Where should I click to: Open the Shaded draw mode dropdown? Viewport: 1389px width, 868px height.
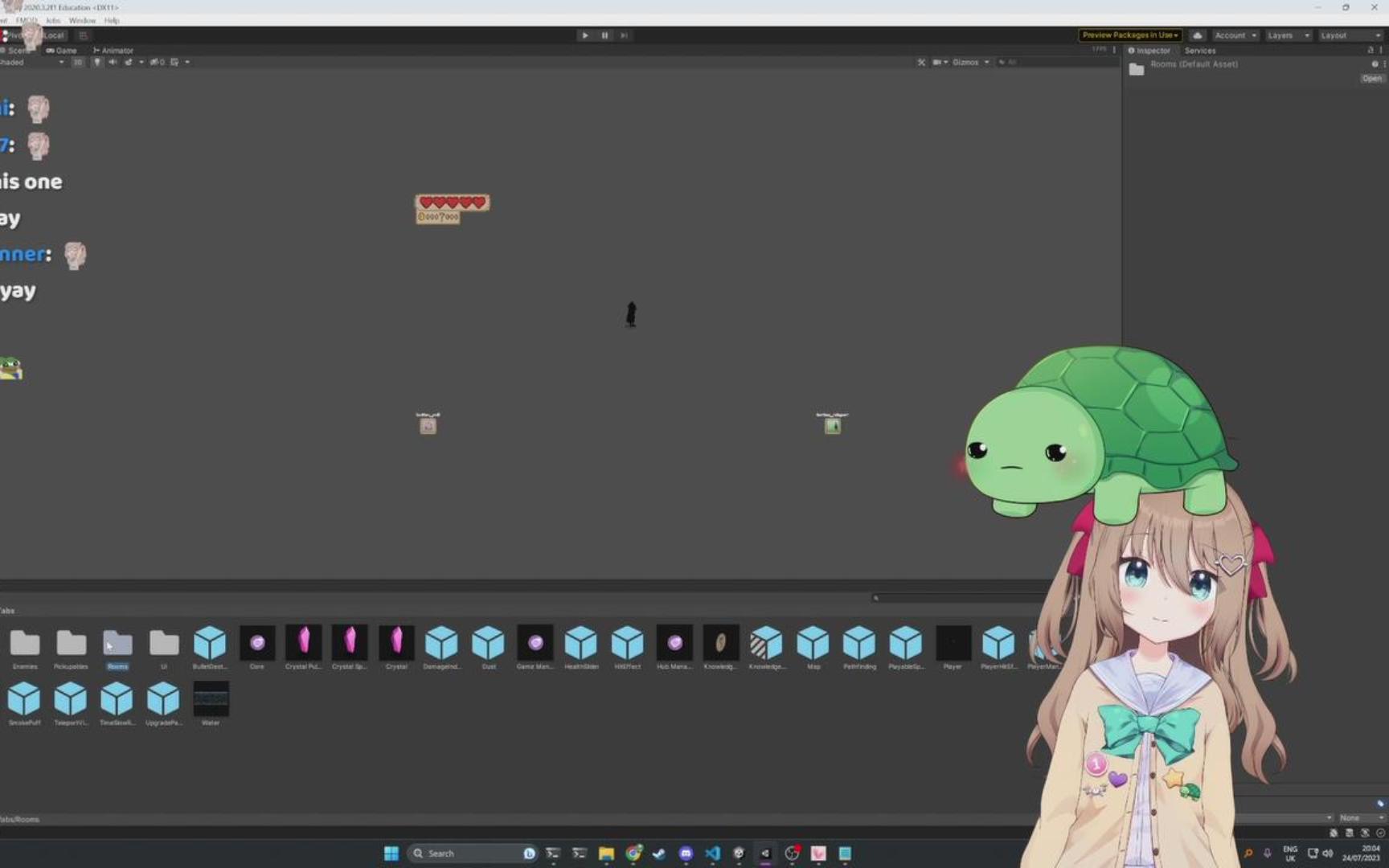coord(32,62)
